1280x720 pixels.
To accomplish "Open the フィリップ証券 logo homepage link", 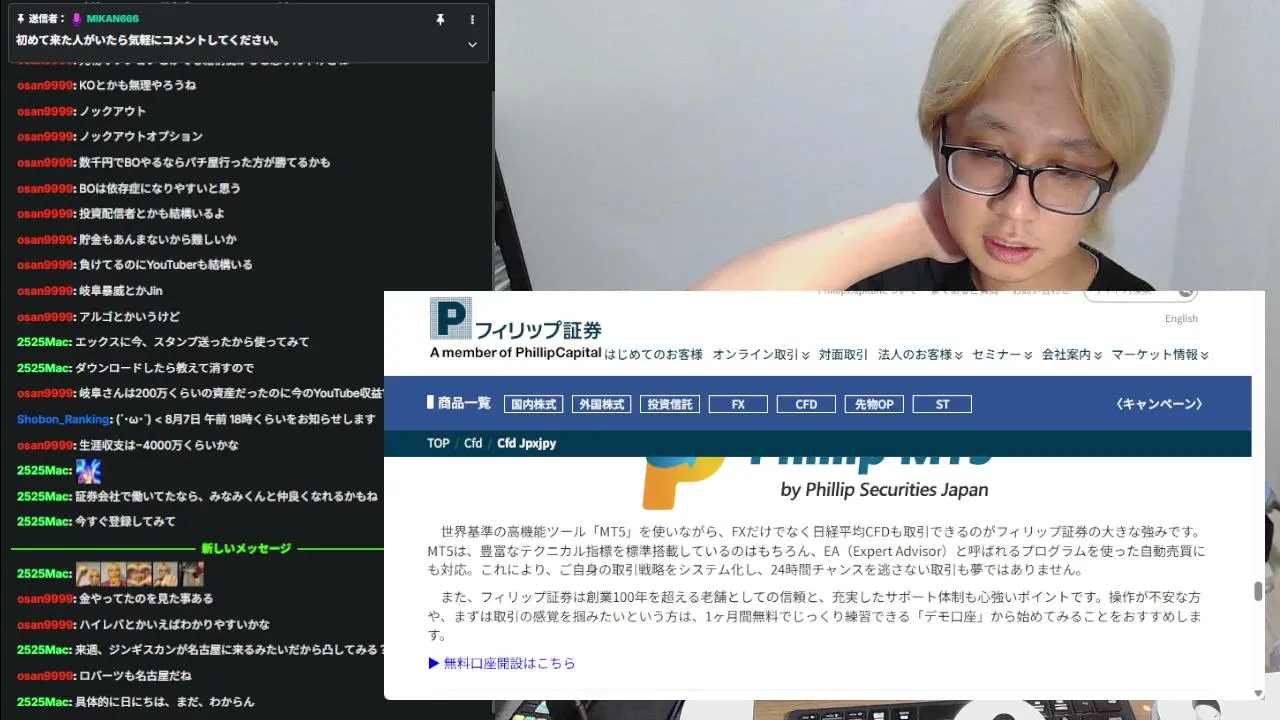I will coord(516,329).
